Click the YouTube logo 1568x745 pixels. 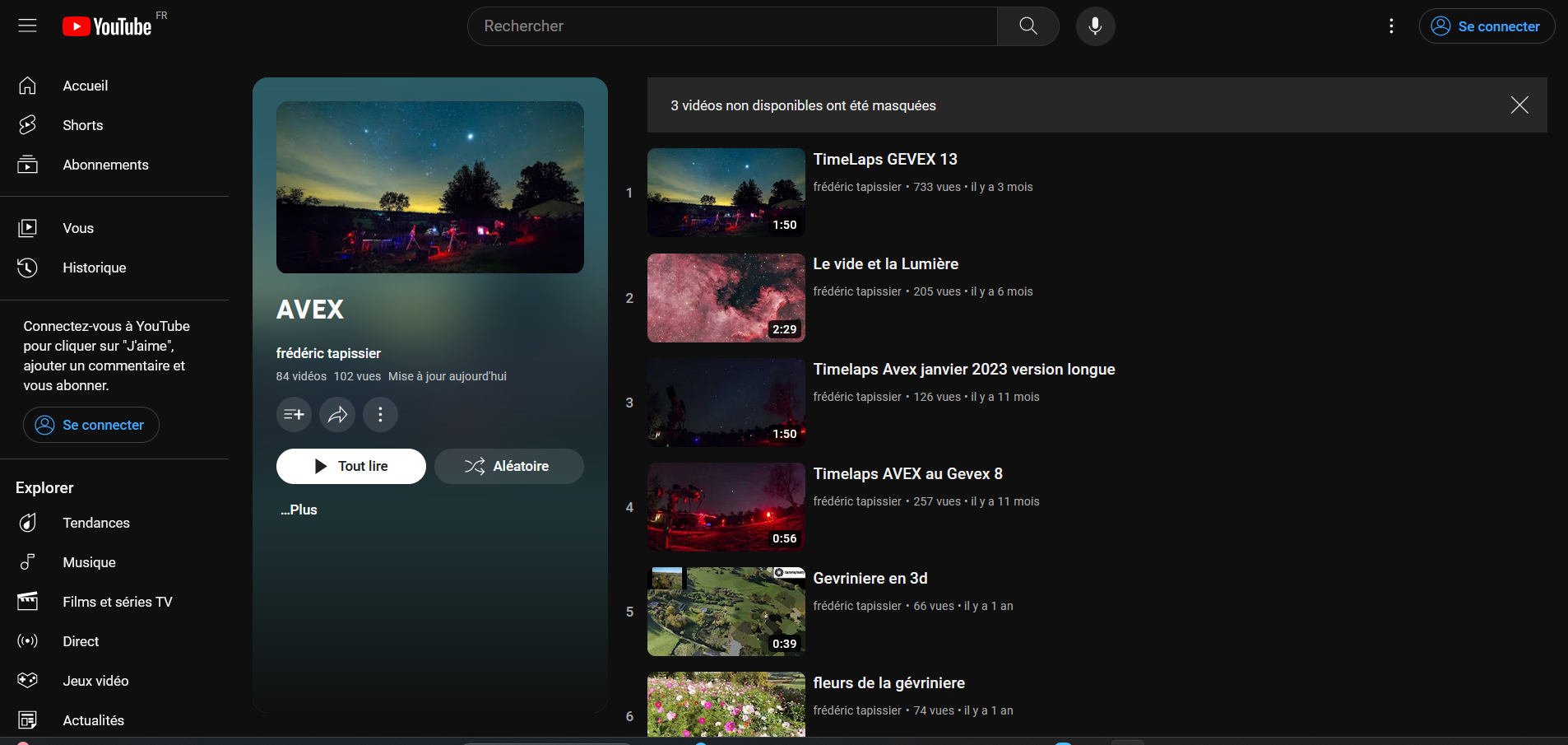108,26
